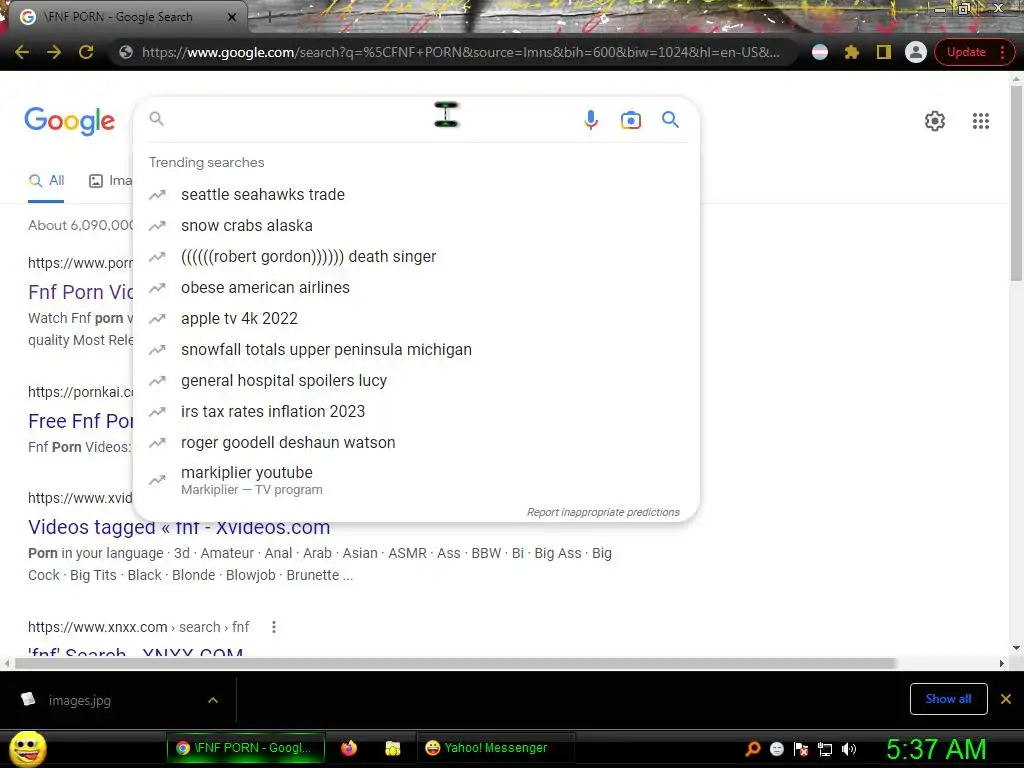Select suggestion irs tax rates inflation 2023
The width and height of the screenshot is (1024, 768).
(x=415, y=411)
